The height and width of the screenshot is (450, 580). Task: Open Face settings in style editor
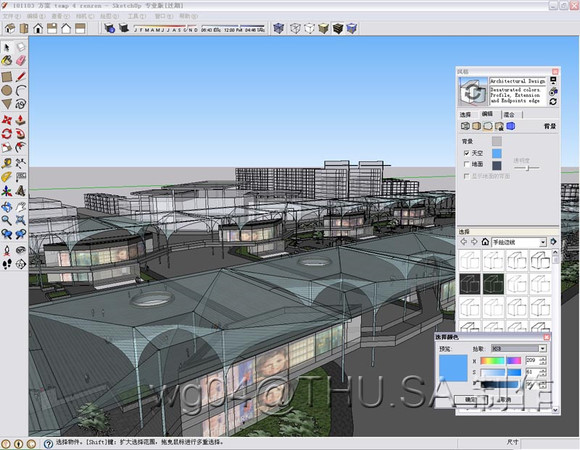(x=476, y=126)
